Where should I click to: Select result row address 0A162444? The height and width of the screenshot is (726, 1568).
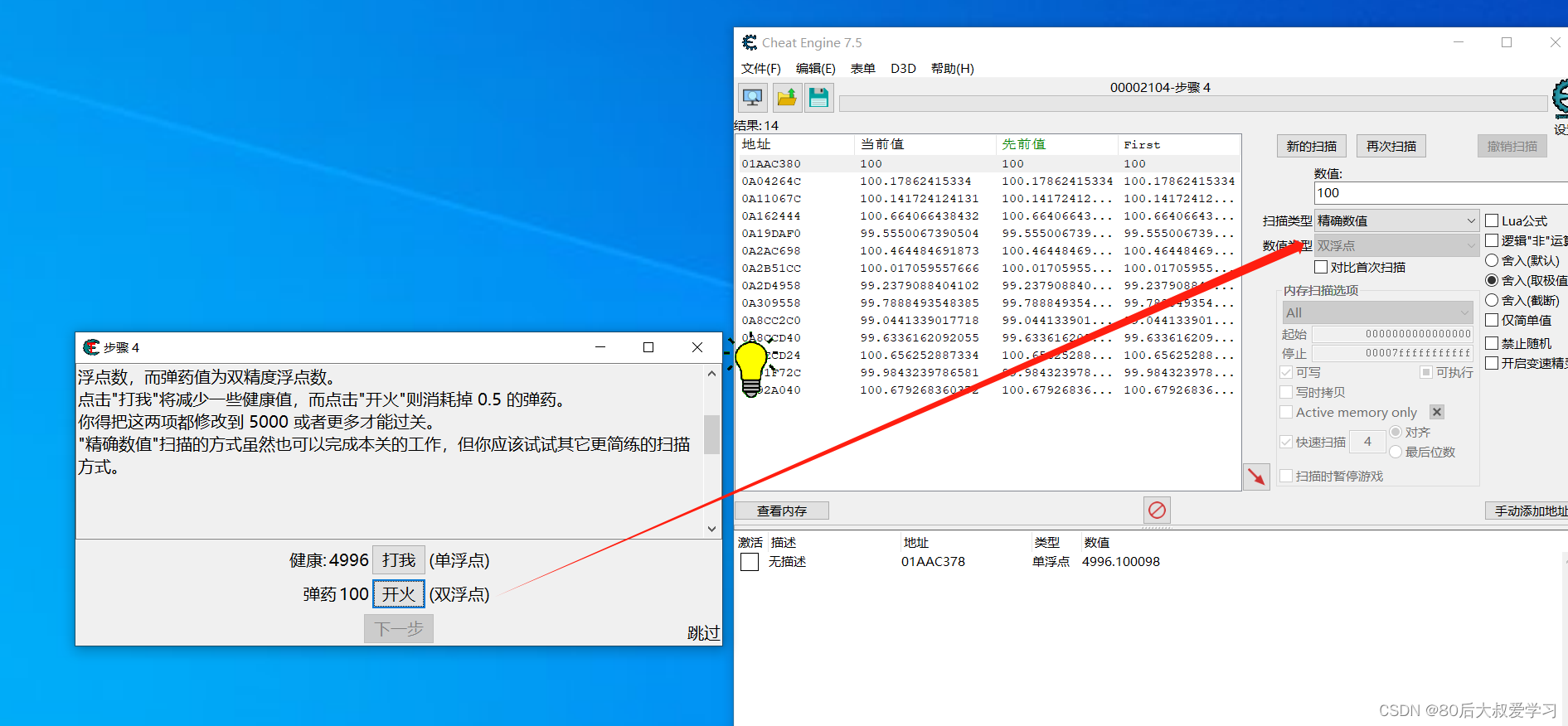coord(988,216)
